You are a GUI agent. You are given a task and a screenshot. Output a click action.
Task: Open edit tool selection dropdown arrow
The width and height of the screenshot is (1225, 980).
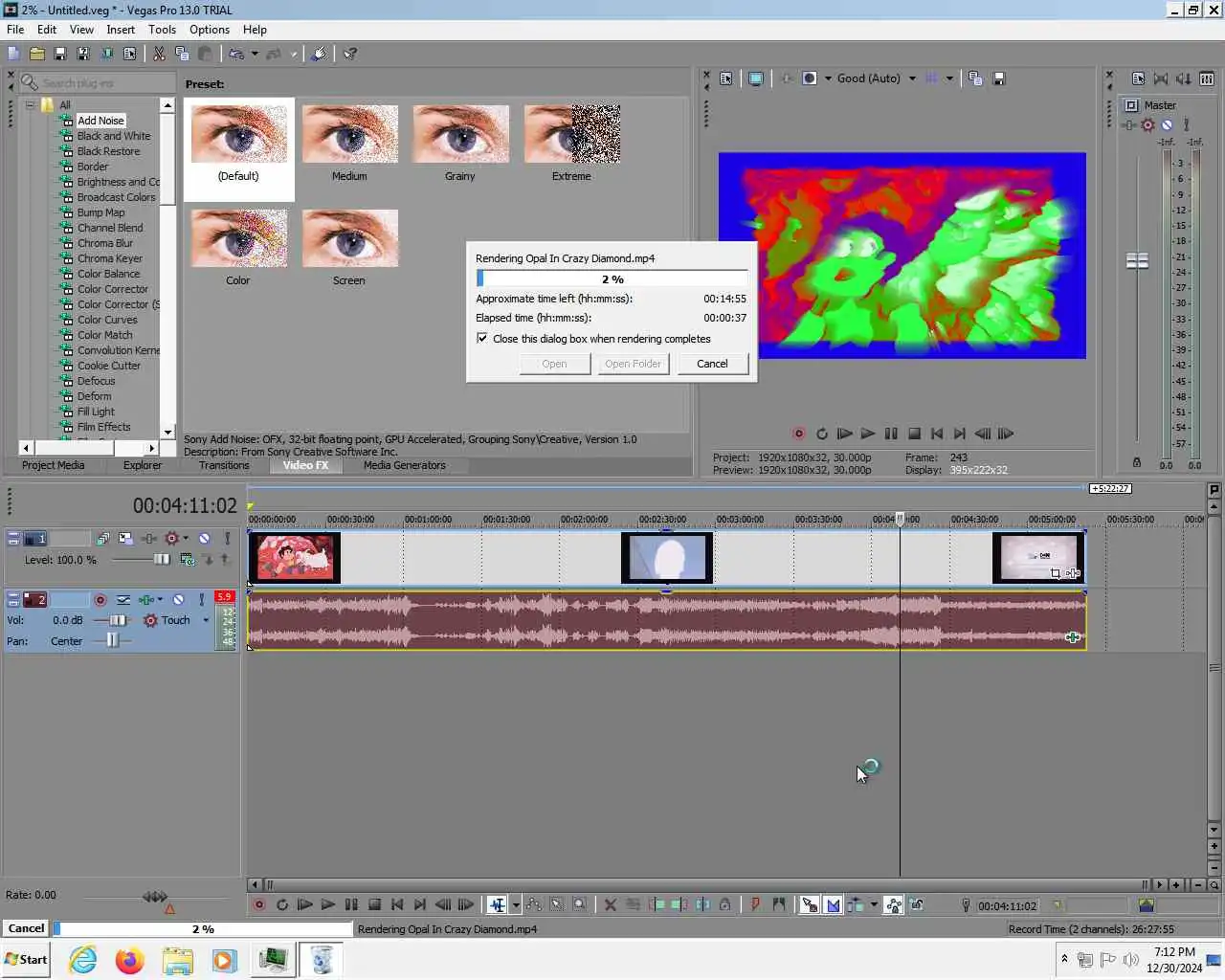pyautogui.click(x=516, y=904)
